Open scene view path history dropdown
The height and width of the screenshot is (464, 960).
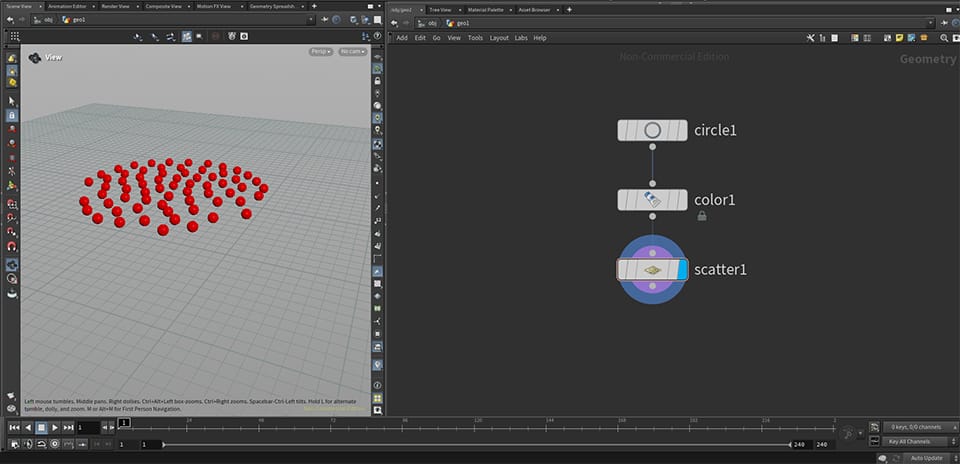point(311,20)
